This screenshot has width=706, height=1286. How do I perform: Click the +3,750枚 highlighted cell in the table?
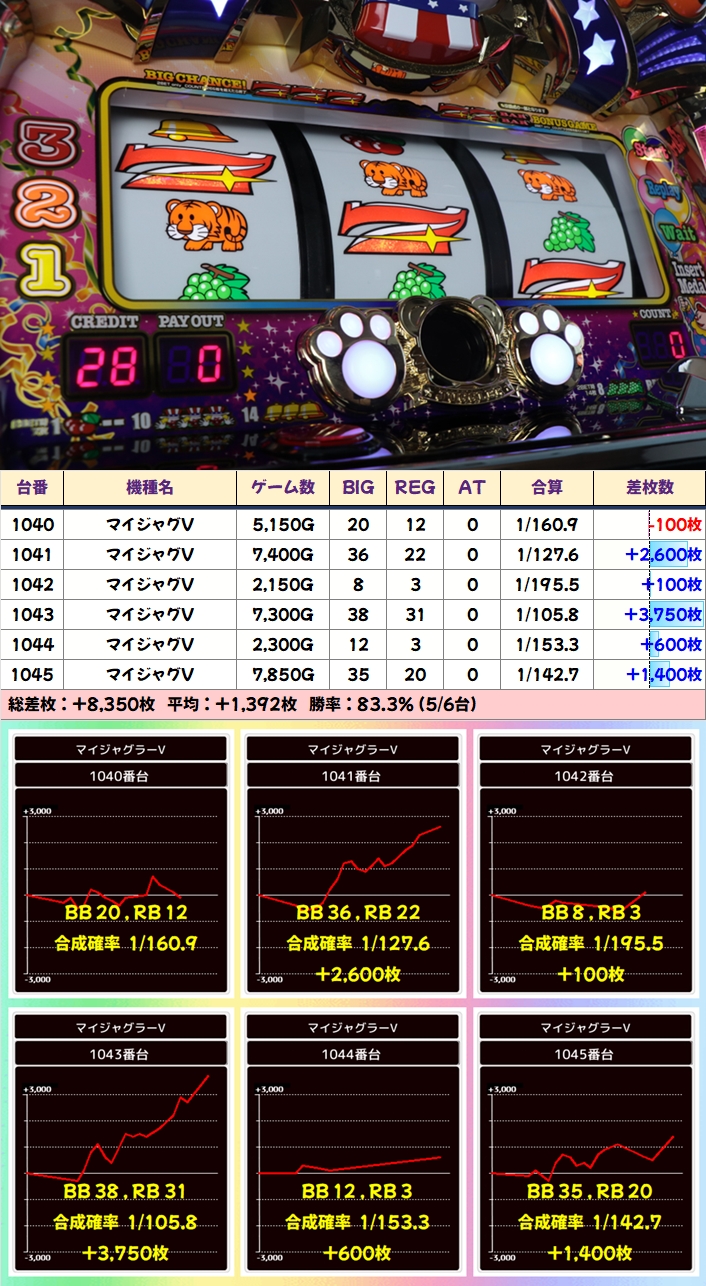[x=663, y=614]
